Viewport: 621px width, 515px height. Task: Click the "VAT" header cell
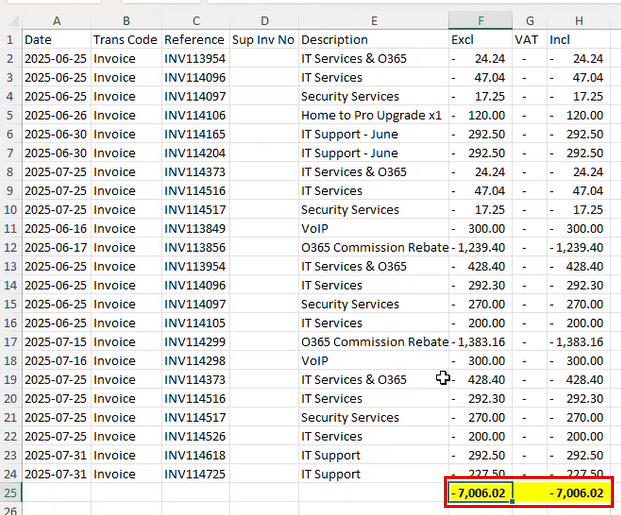coord(529,39)
